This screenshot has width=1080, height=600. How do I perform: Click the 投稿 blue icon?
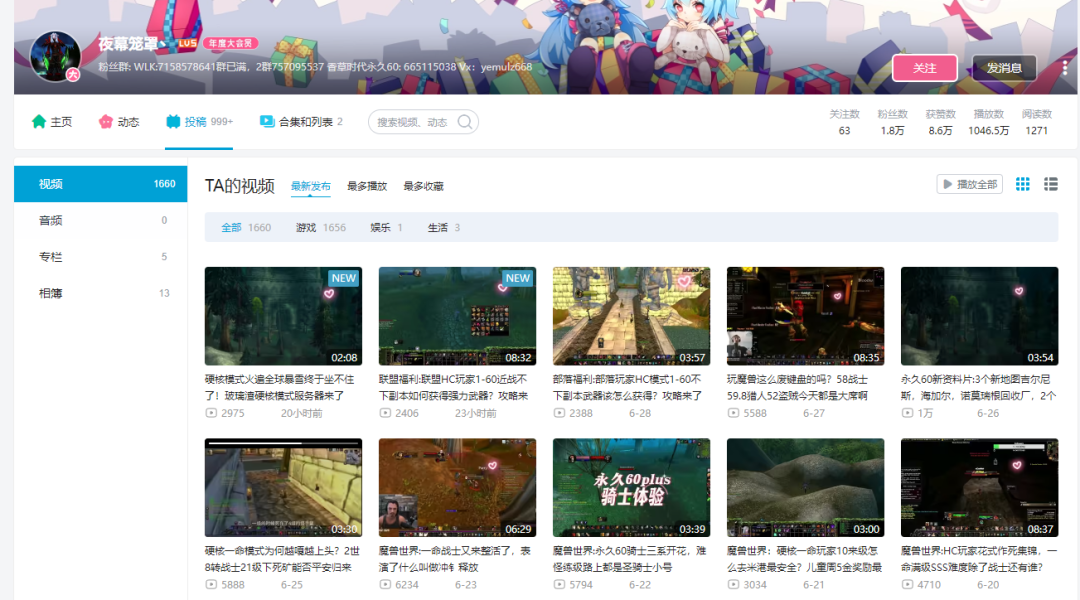(x=173, y=122)
